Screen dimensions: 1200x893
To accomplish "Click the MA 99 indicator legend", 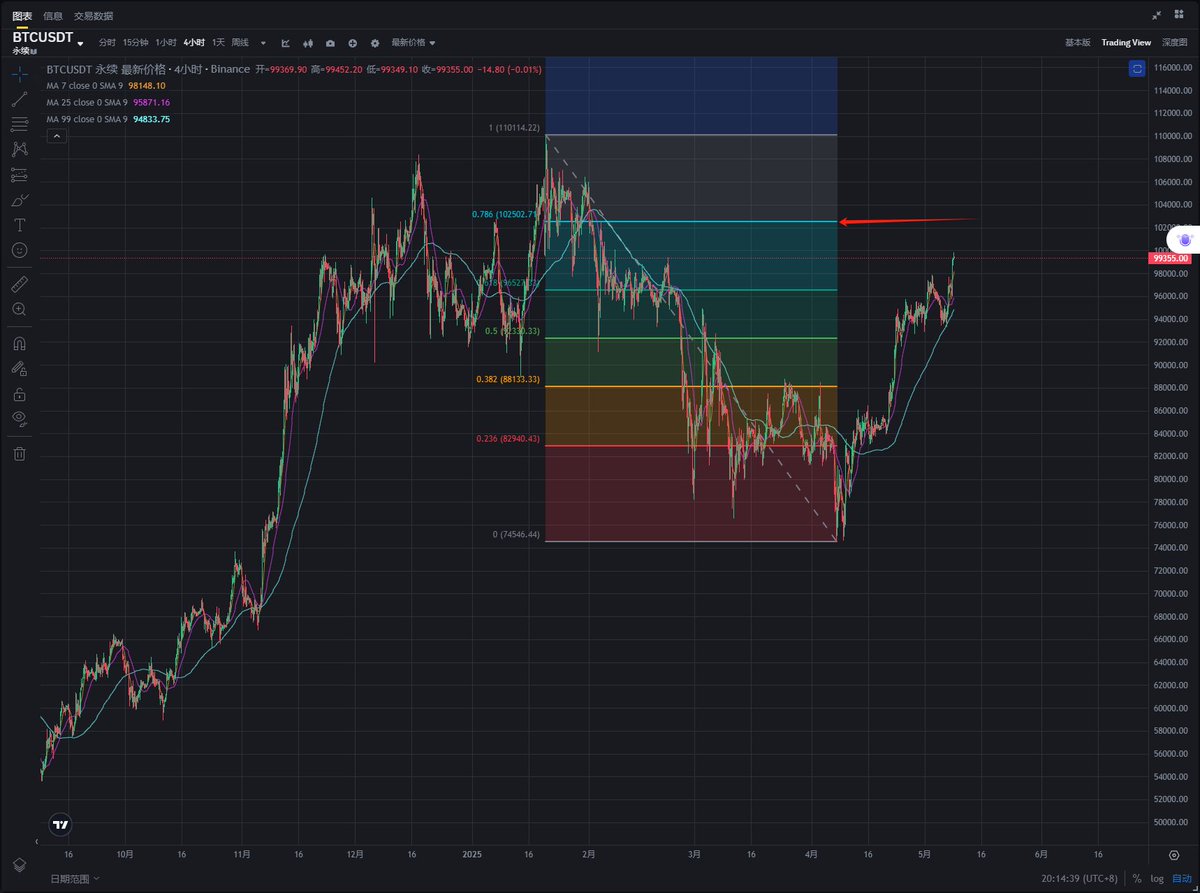I will [x=108, y=119].
